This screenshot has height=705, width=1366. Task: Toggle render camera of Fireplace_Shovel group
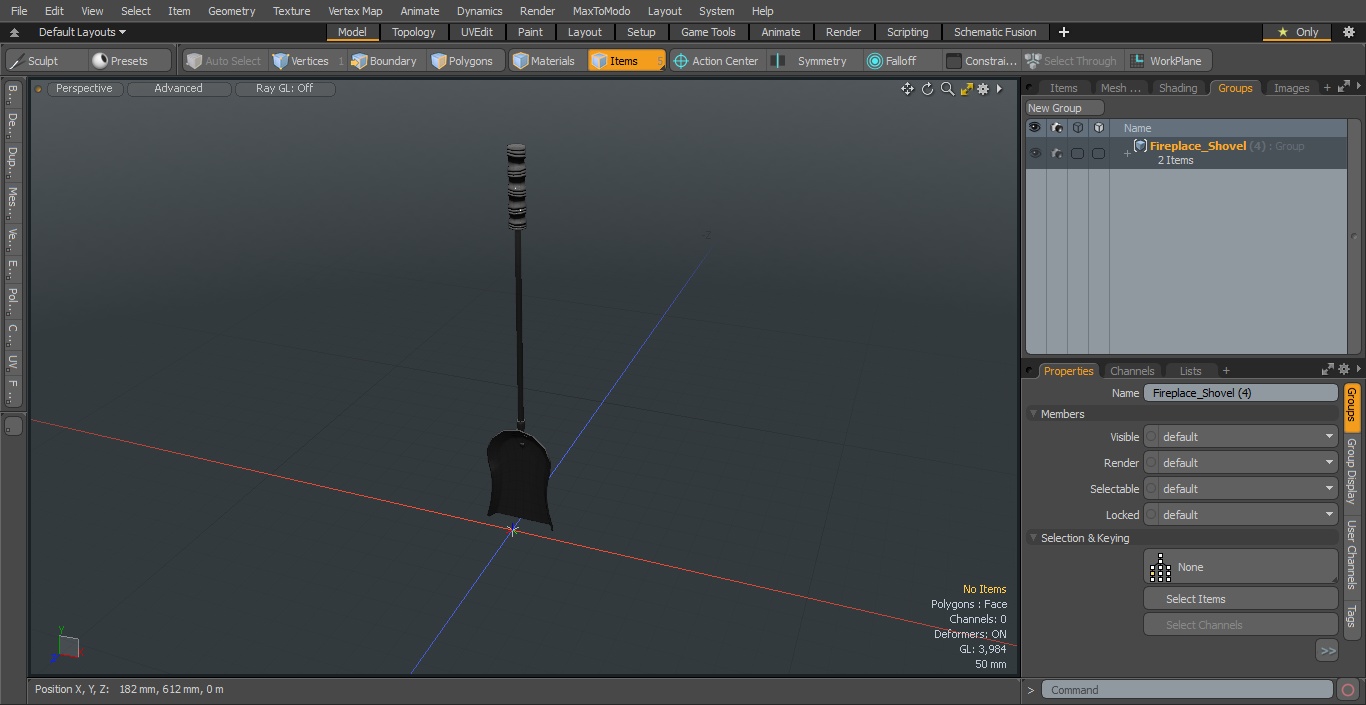pyautogui.click(x=1056, y=153)
